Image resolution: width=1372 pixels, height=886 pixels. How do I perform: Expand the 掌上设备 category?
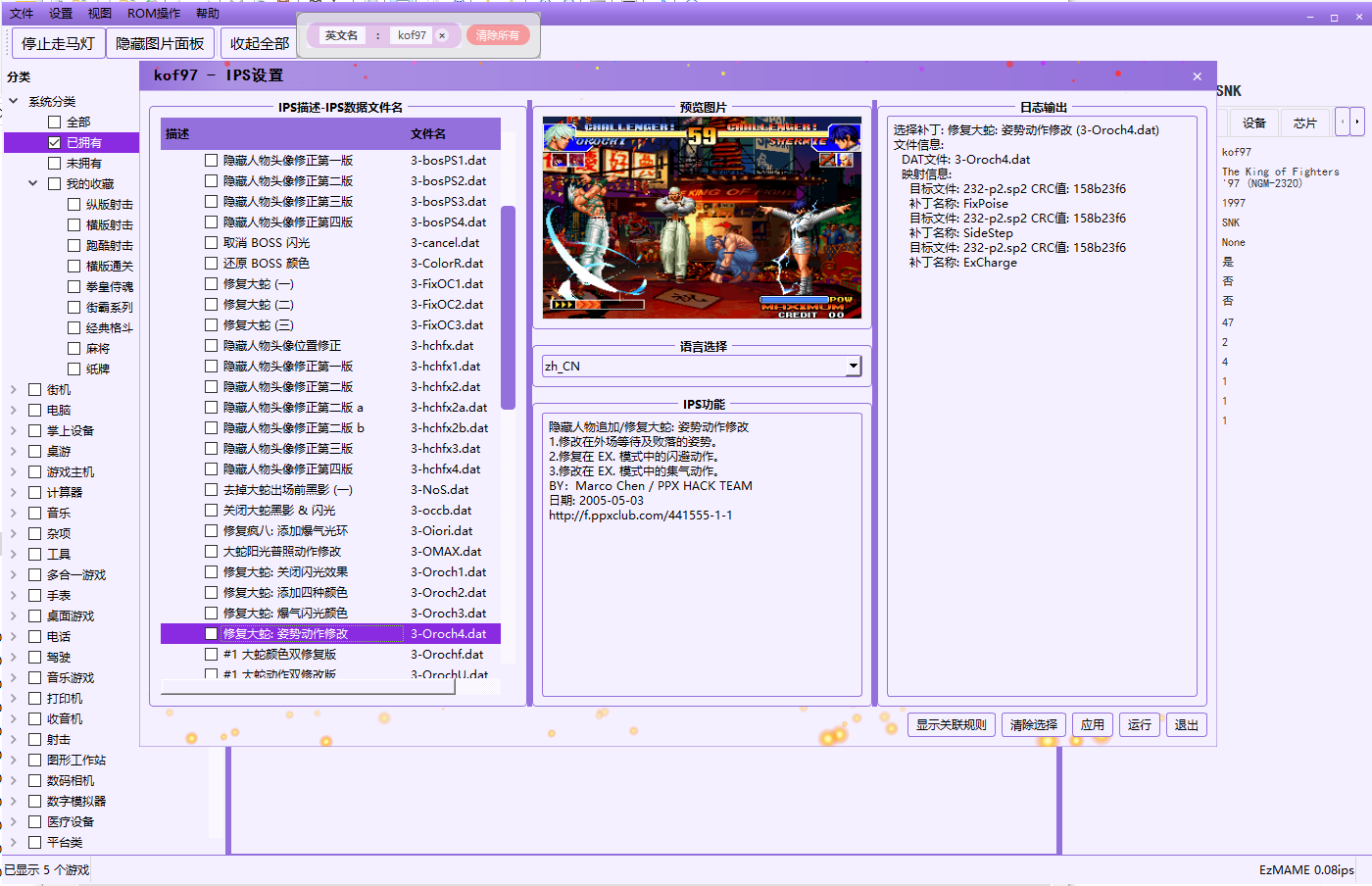tap(14, 430)
